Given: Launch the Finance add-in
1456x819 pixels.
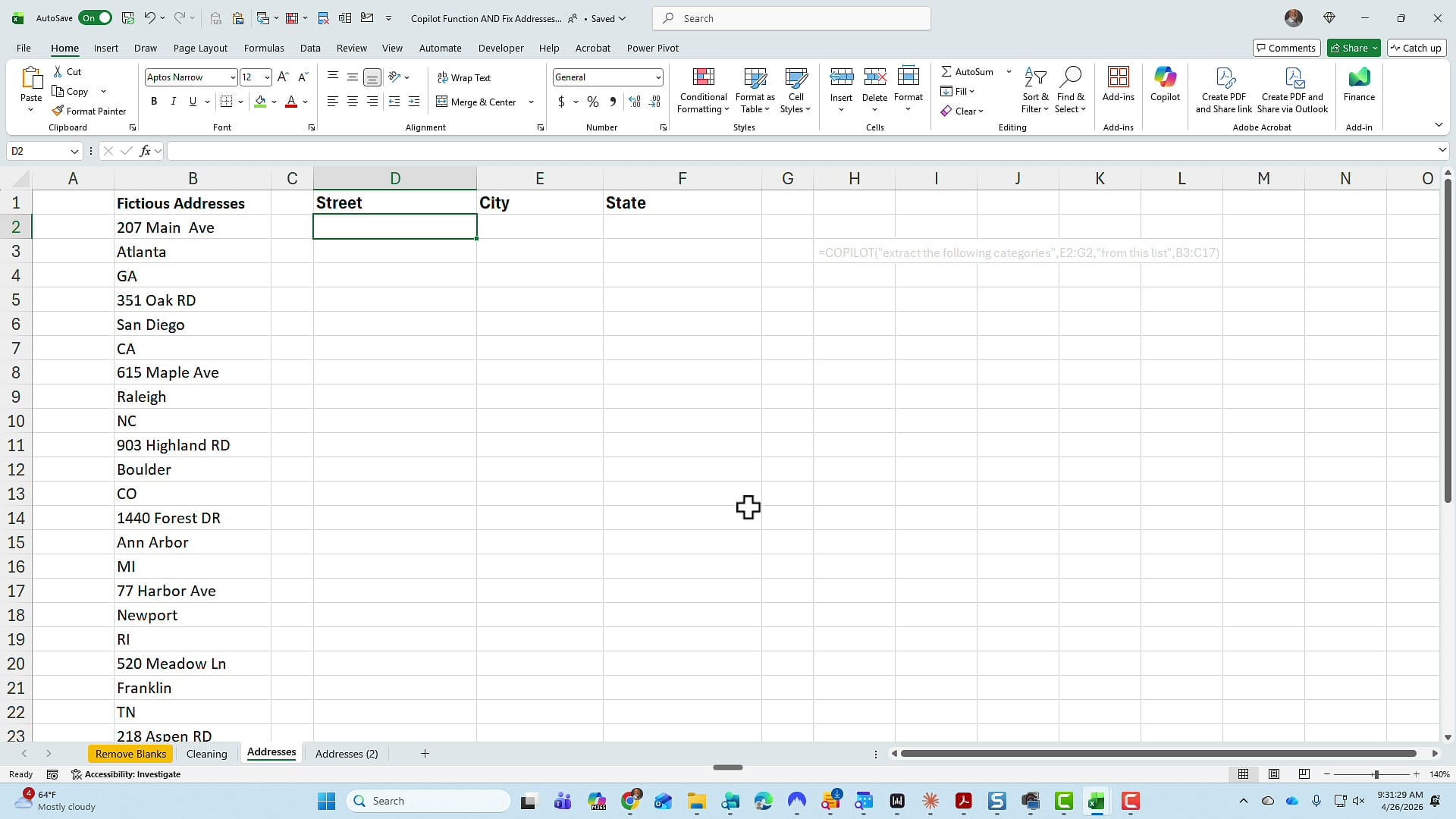Looking at the screenshot, I should (1358, 87).
